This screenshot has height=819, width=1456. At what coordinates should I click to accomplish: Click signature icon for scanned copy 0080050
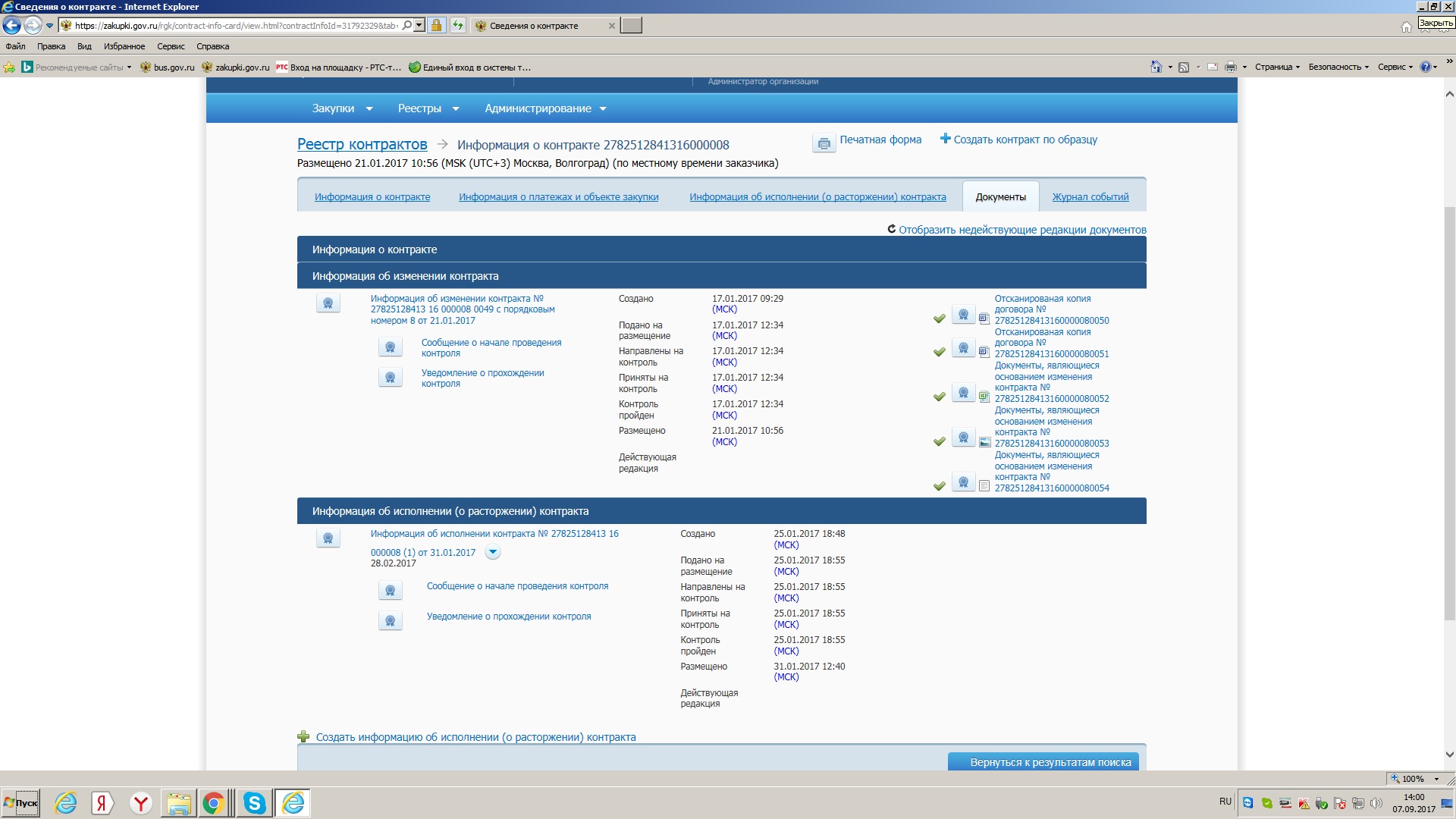click(x=963, y=315)
